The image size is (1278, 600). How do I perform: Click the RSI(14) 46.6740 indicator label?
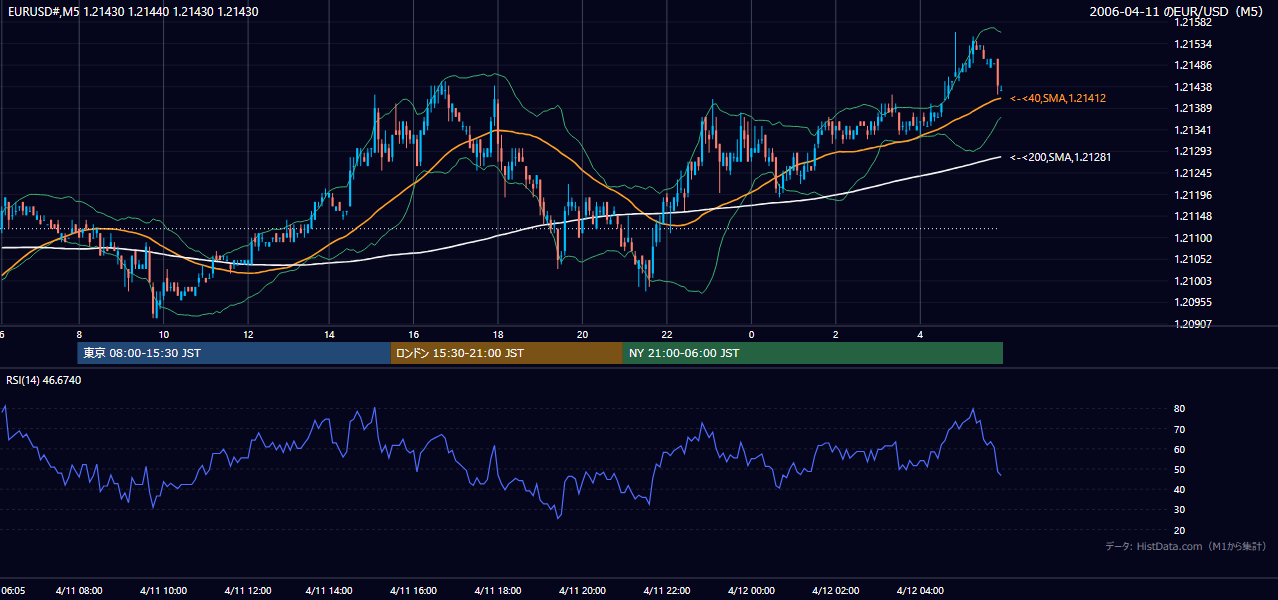pyautogui.click(x=43, y=380)
